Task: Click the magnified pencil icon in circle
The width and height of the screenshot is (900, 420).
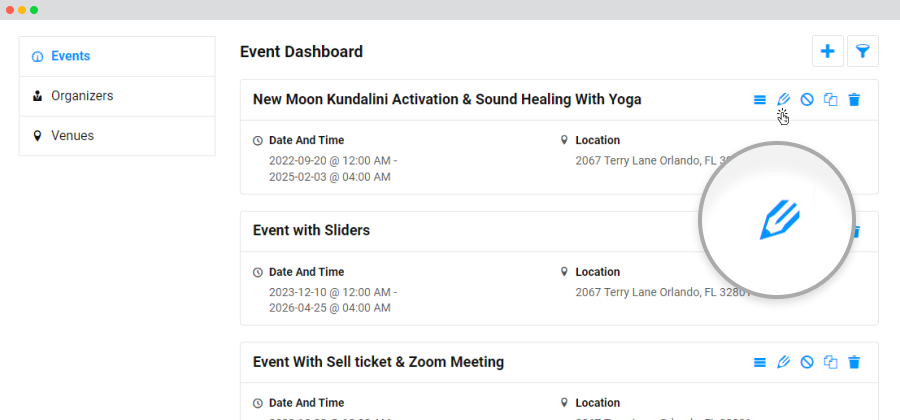Action: pos(779,220)
